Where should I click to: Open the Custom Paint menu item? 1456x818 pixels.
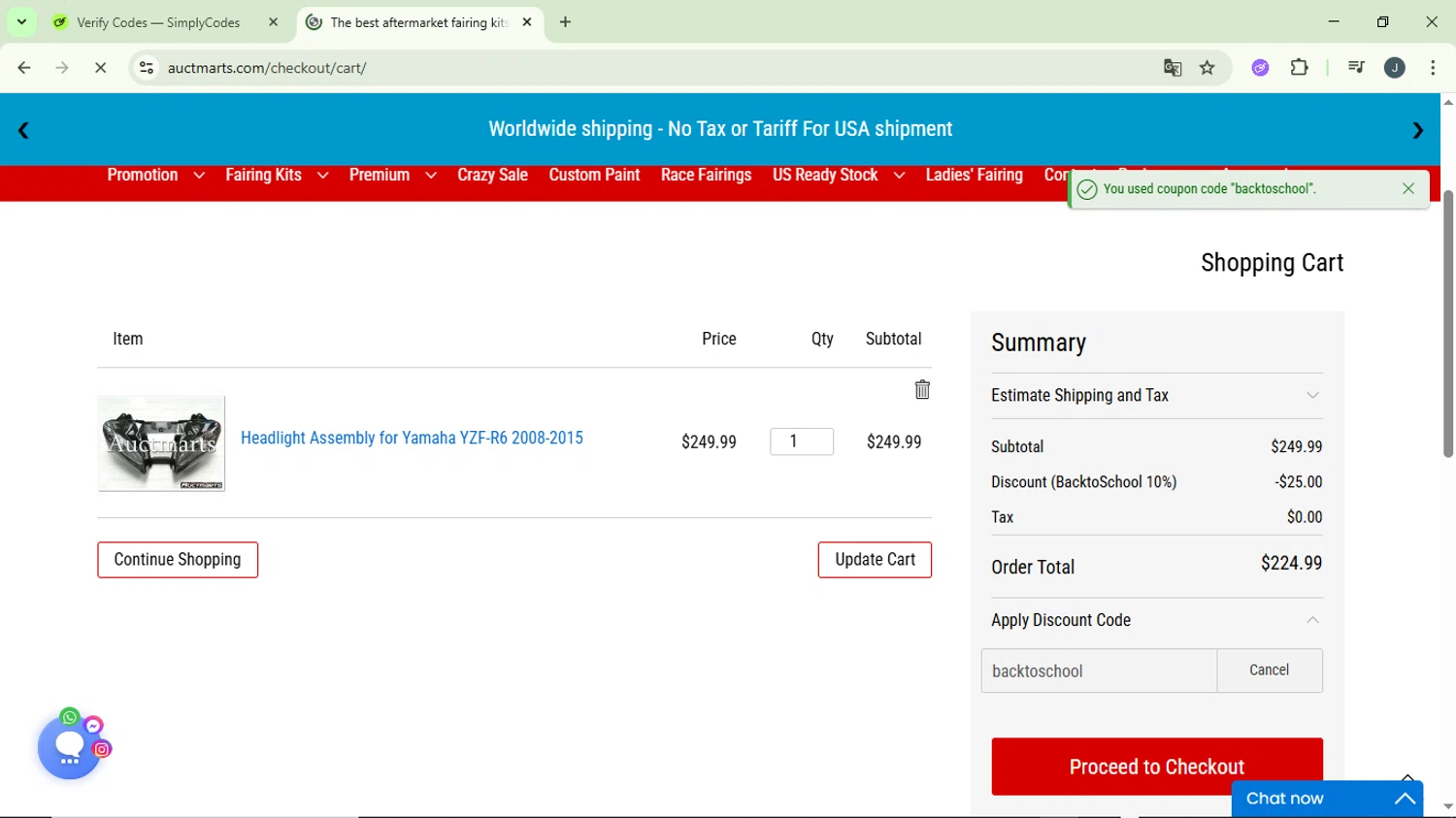[594, 175]
